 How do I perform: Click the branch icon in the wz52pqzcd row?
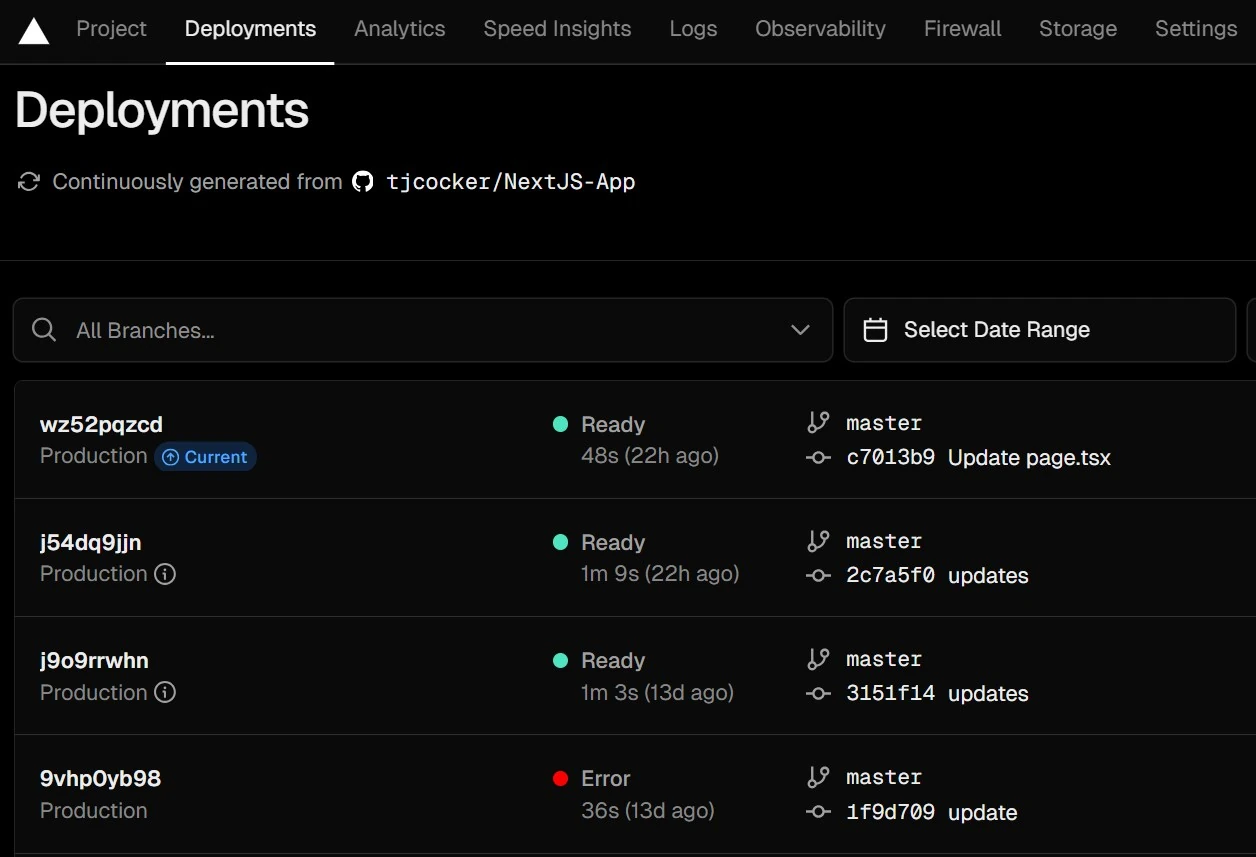818,423
